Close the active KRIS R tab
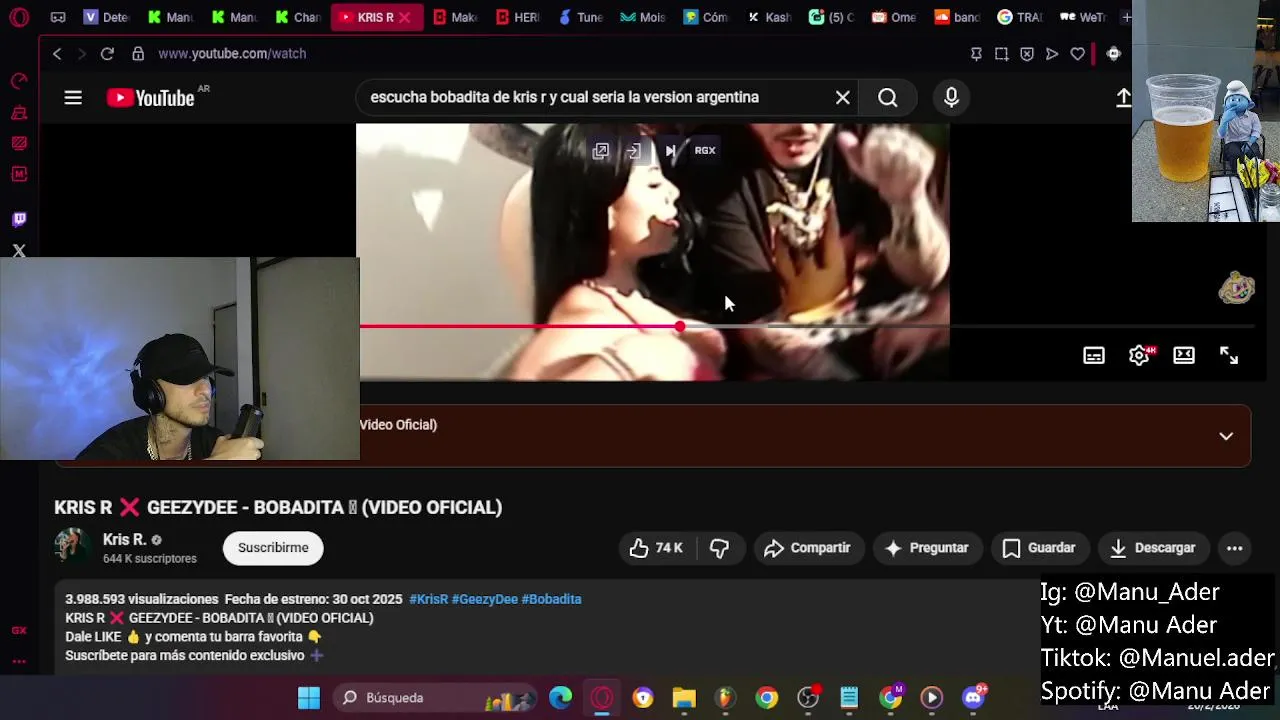The image size is (1280, 720). coord(405,17)
